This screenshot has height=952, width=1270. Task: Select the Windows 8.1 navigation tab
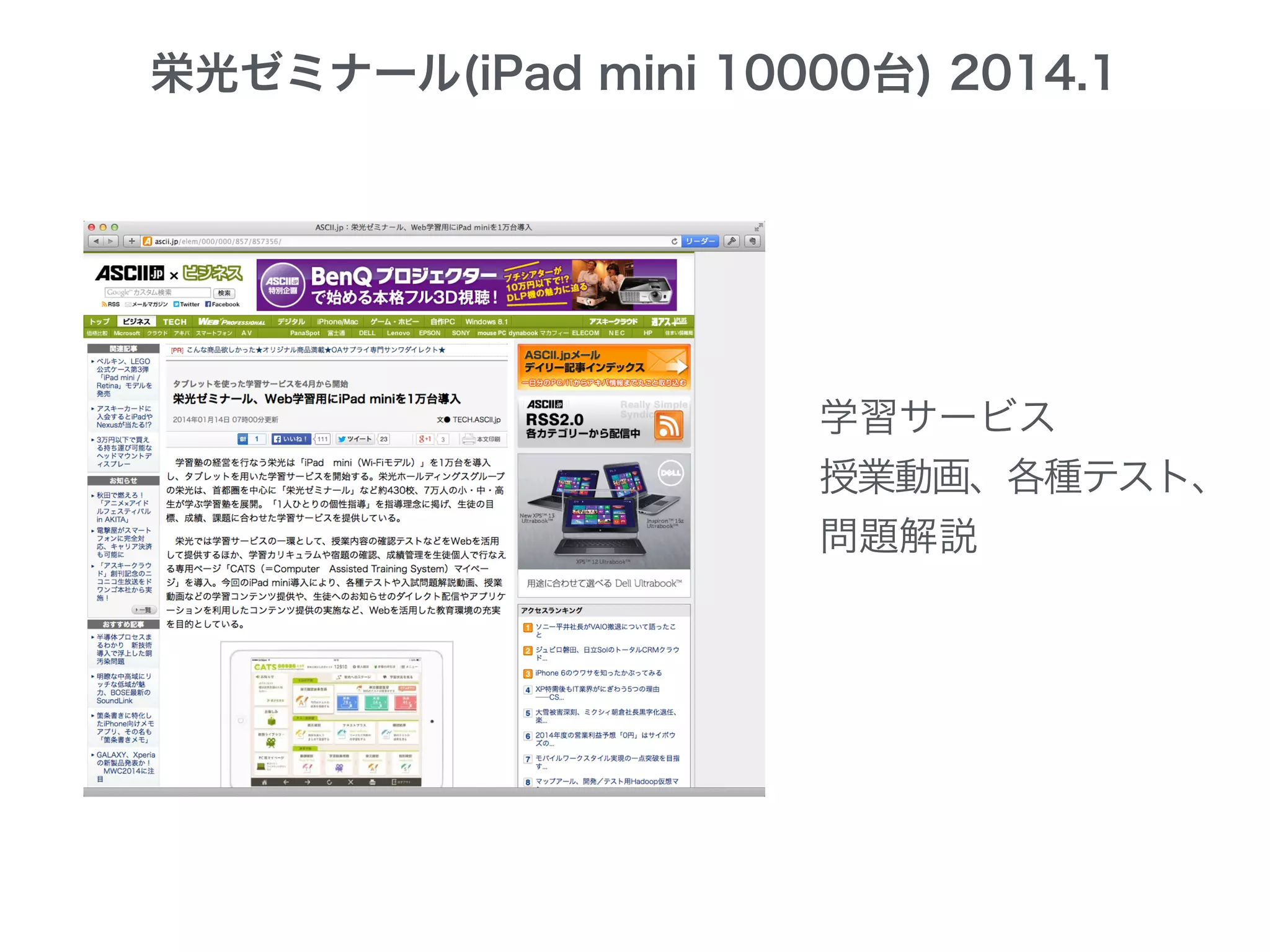click(x=486, y=322)
